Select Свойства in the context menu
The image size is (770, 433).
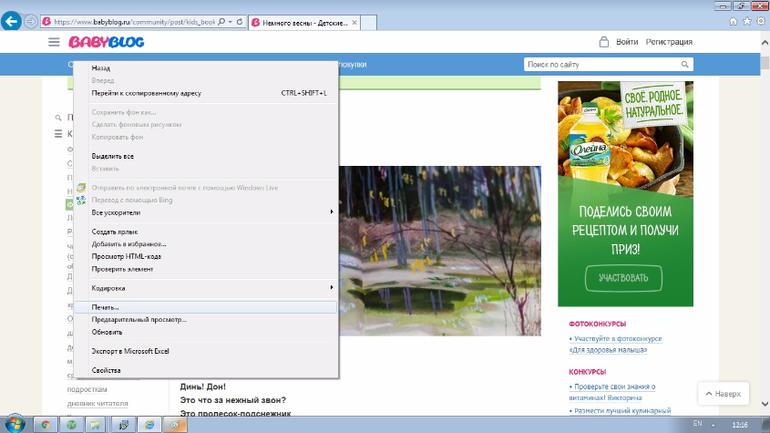(x=106, y=370)
